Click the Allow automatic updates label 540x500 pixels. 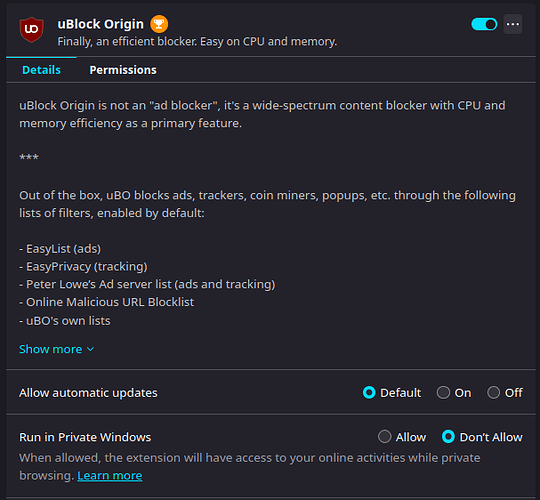pos(88,393)
